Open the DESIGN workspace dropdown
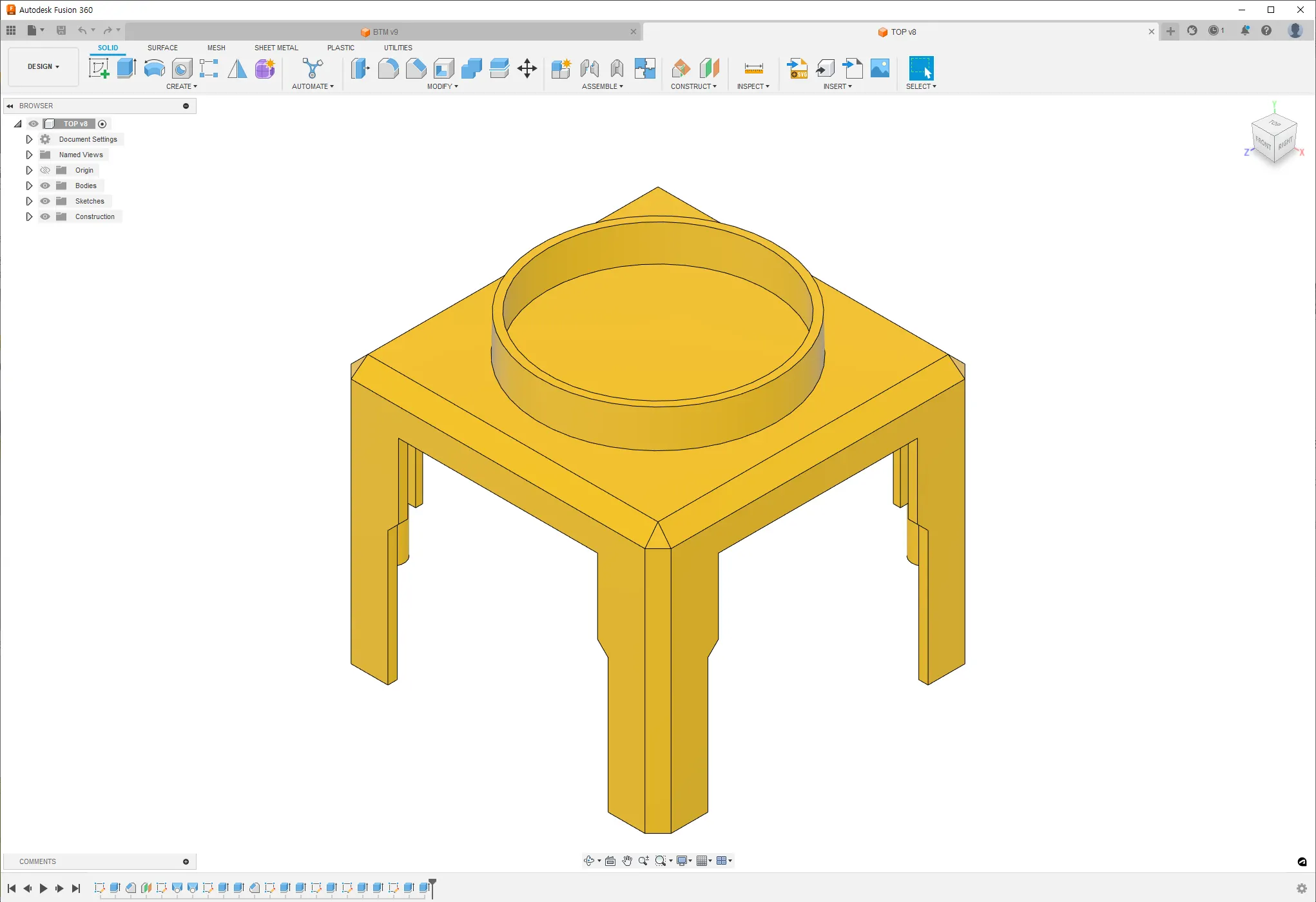Screen dimensions: 1316x902 pos(43,66)
